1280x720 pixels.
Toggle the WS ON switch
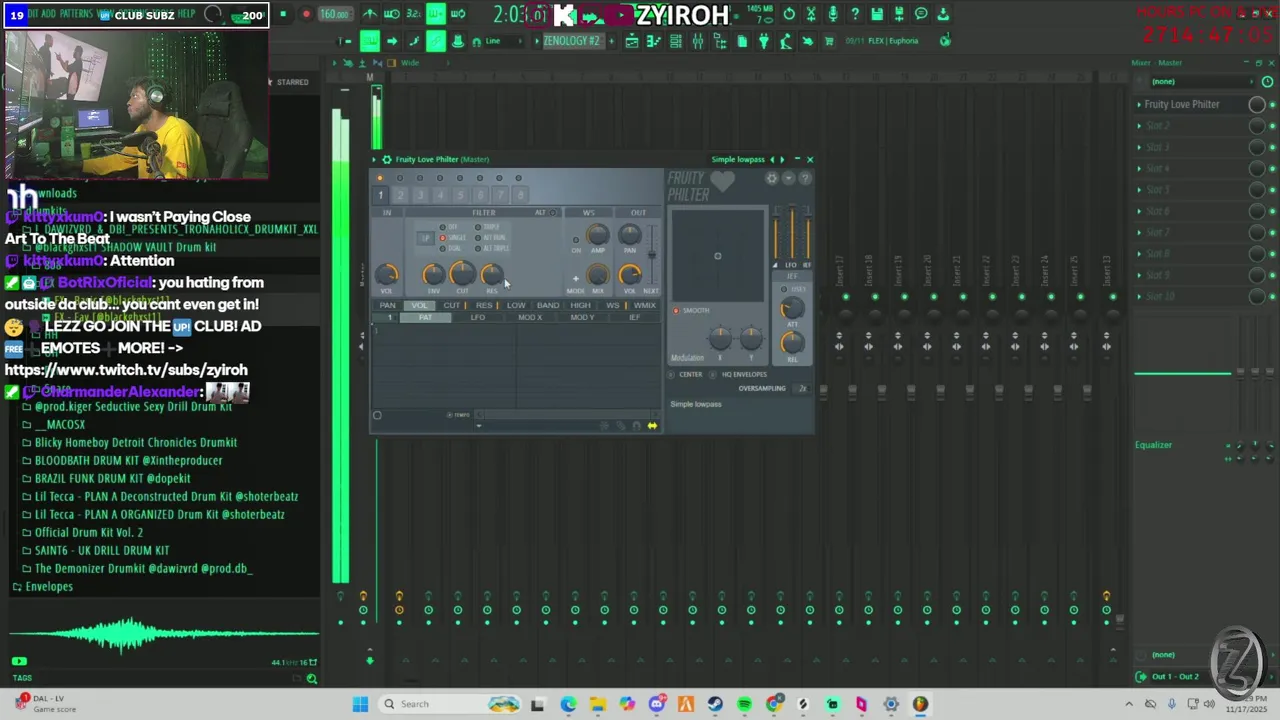tap(576, 240)
